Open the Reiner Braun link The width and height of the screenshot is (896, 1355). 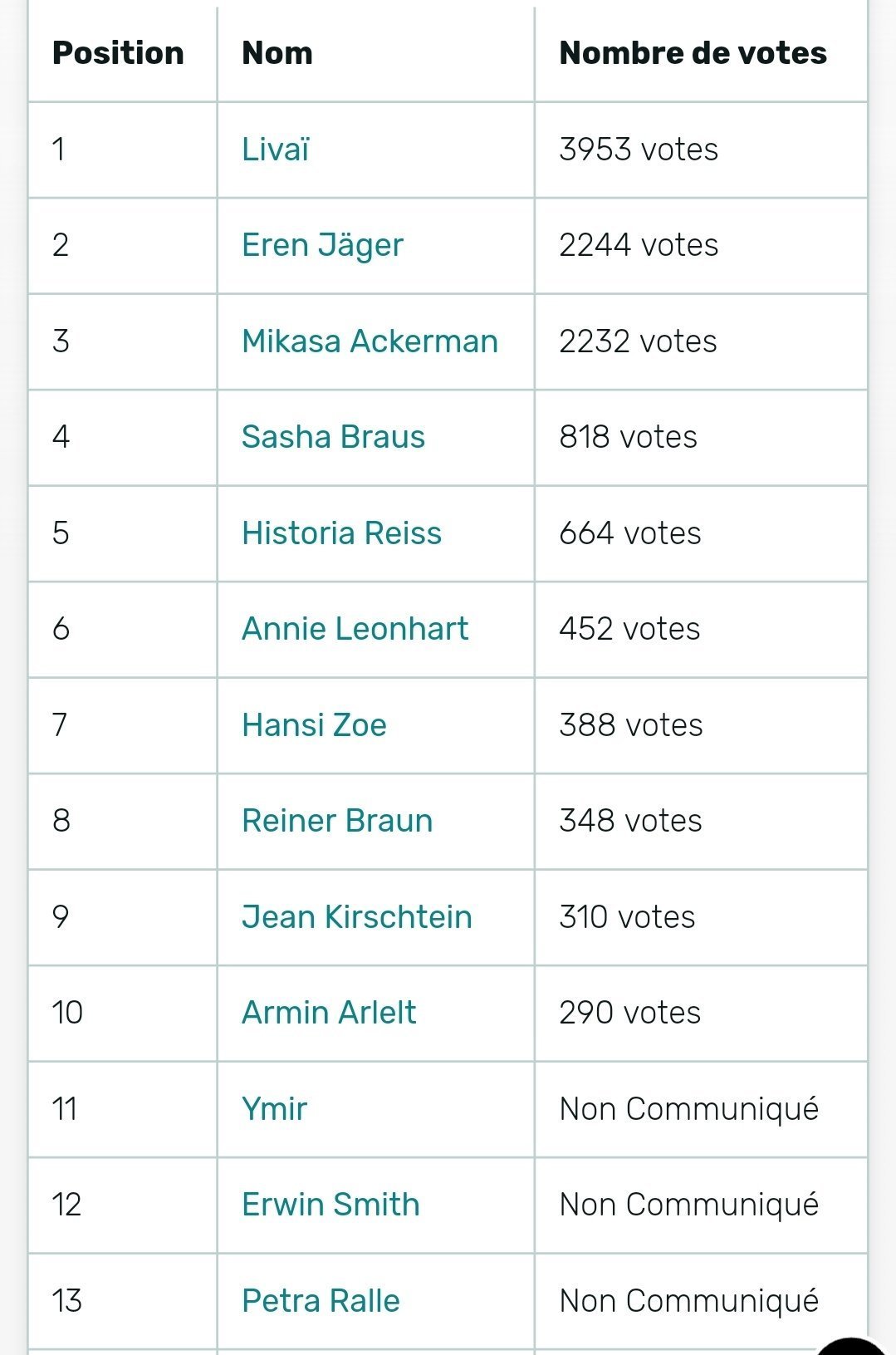click(x=337, y=821)
